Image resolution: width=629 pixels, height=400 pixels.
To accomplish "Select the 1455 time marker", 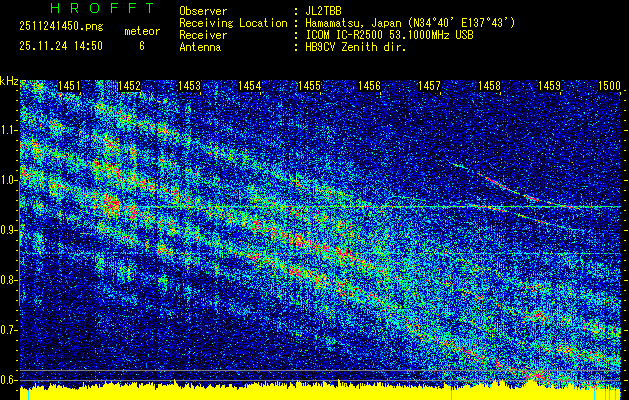I will tap(310, 87).
